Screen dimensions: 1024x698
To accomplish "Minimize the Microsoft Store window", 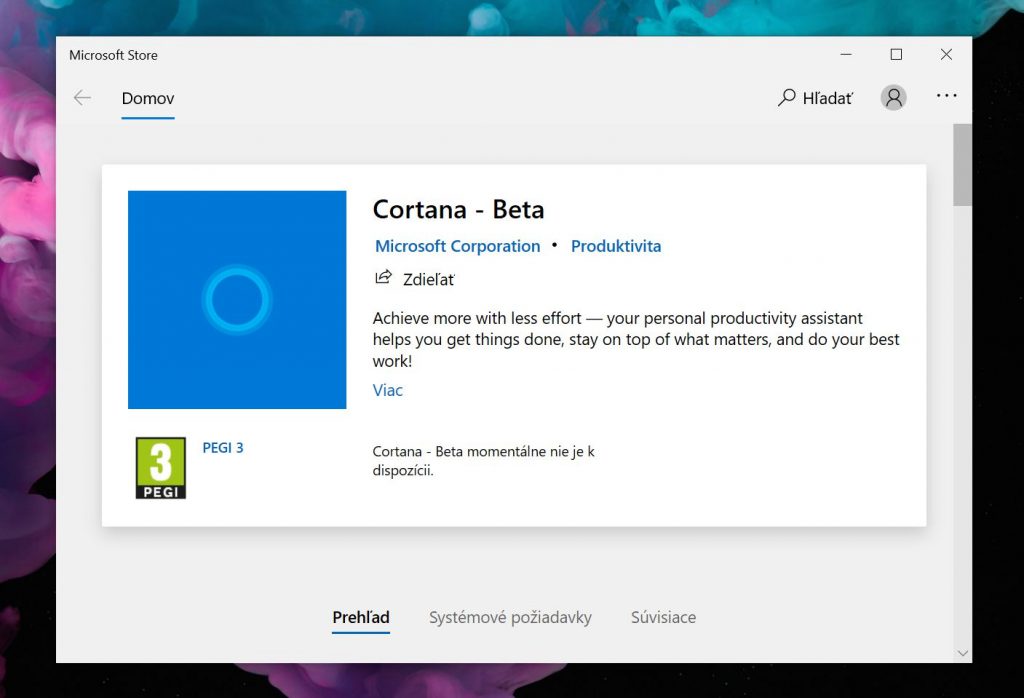I will click(x=846, y=55).
